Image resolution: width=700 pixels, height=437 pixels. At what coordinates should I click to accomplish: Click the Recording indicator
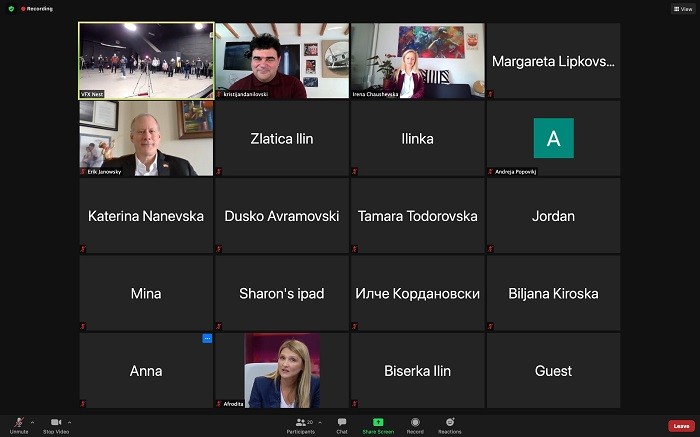pos(37,8)
